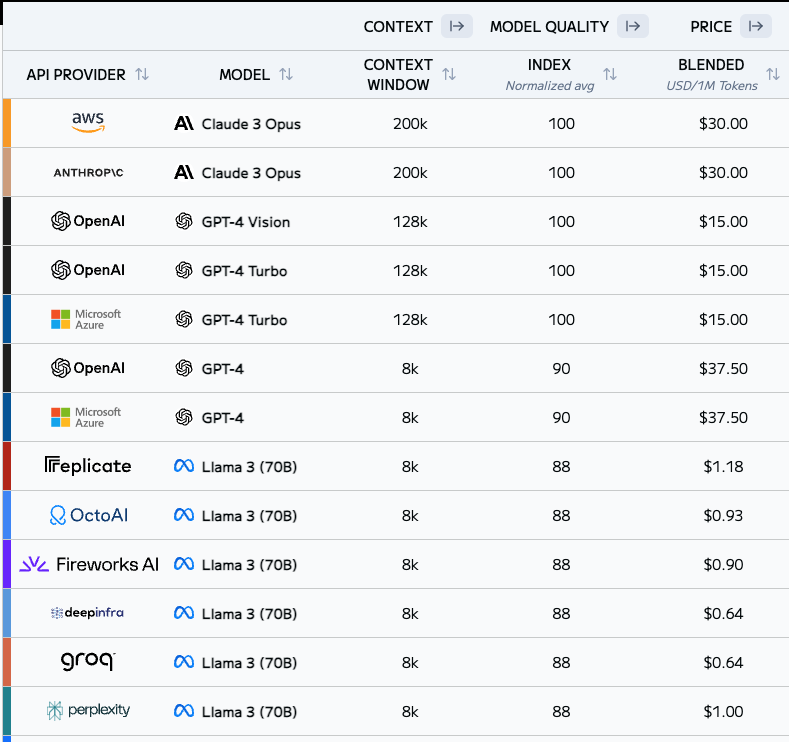This screenshot has height=742, width=789.
Task: Sort by CONTEXT WINDOW column arrows
Action: (x=449, y=74)
